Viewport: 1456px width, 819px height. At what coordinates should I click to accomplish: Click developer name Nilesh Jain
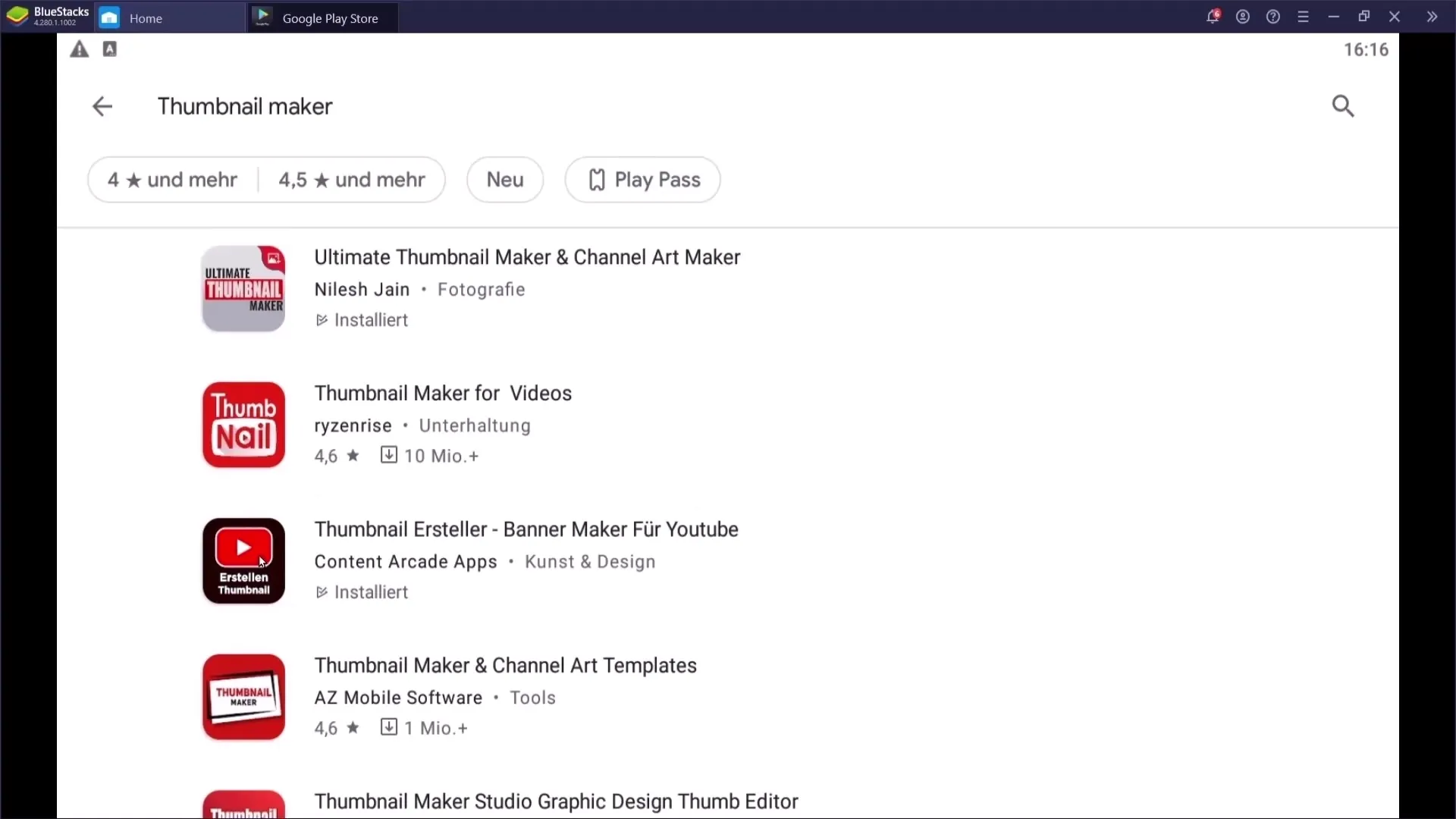point(362,290)
